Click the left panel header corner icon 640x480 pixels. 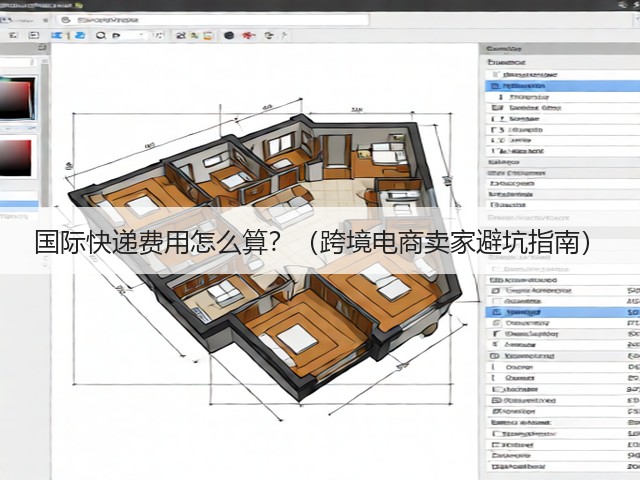click(x=42, y=48)
